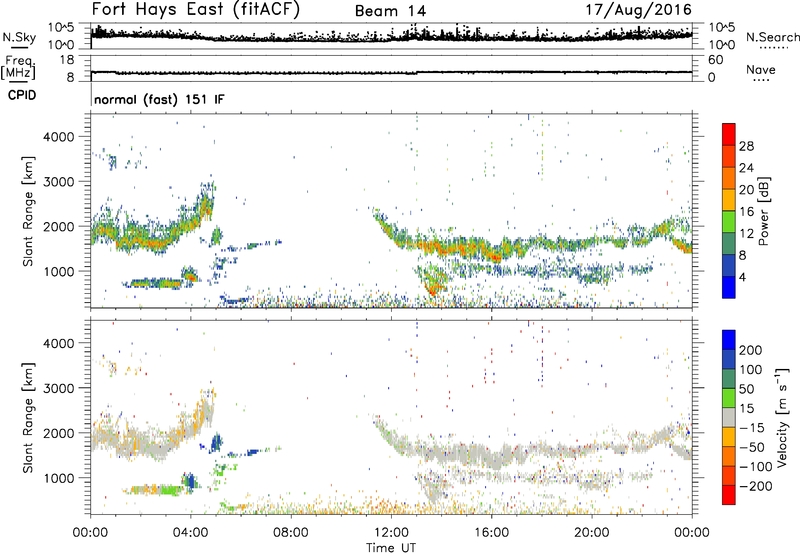800x554 pixels.
Task: Select the 'normal (fast) 151 IF' CPID text
Action: (x=159, y=99)
